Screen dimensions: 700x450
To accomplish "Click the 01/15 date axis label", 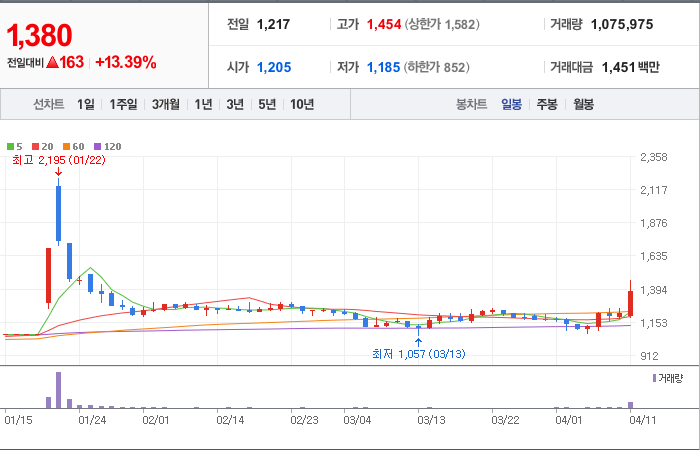I will pos(18,420).
